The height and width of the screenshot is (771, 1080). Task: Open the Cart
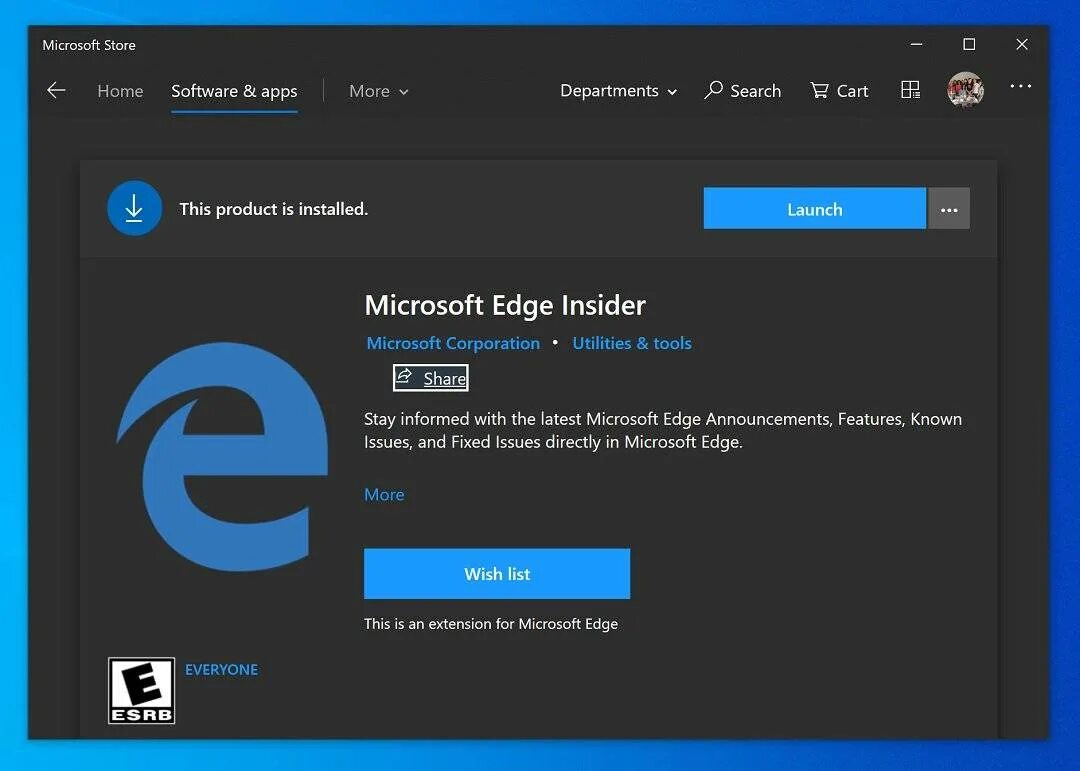[x=839, y=91]
